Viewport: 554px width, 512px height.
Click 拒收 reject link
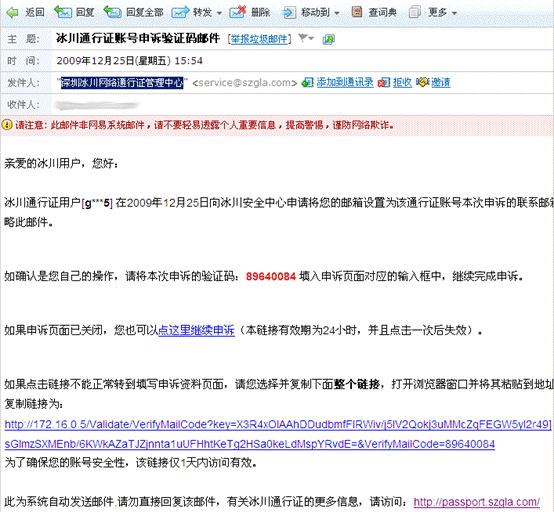402,83
